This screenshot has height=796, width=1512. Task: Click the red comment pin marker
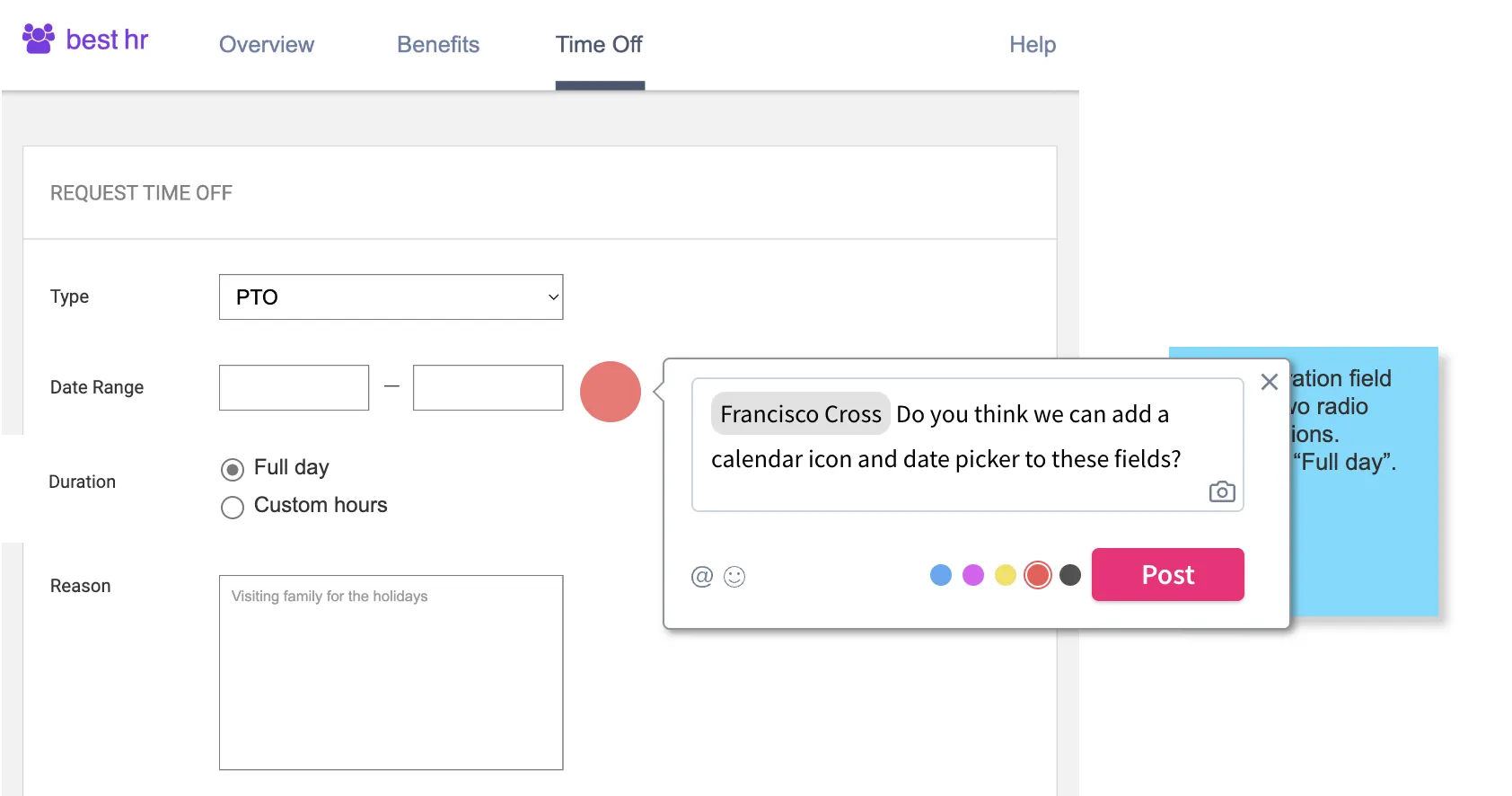tap(610, 392)
